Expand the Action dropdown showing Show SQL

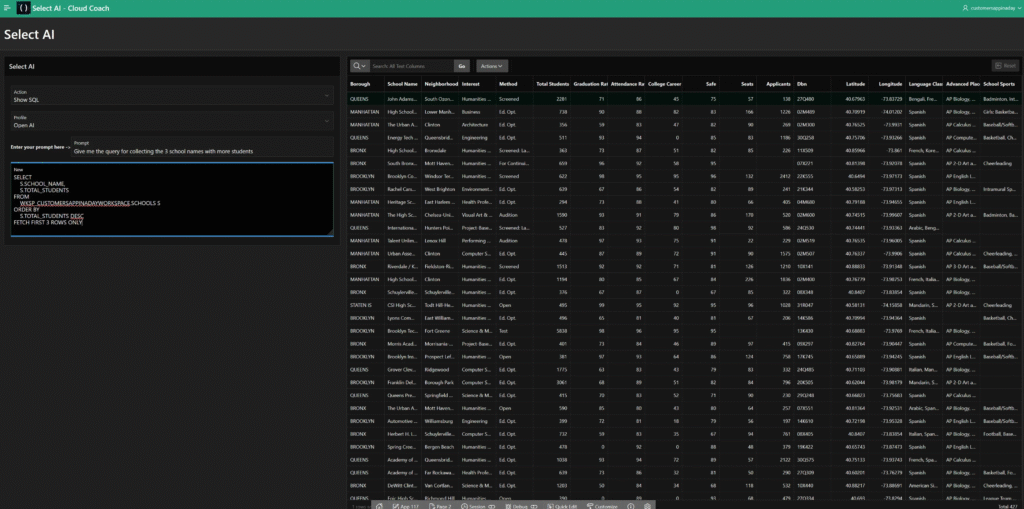coord(170,96)
